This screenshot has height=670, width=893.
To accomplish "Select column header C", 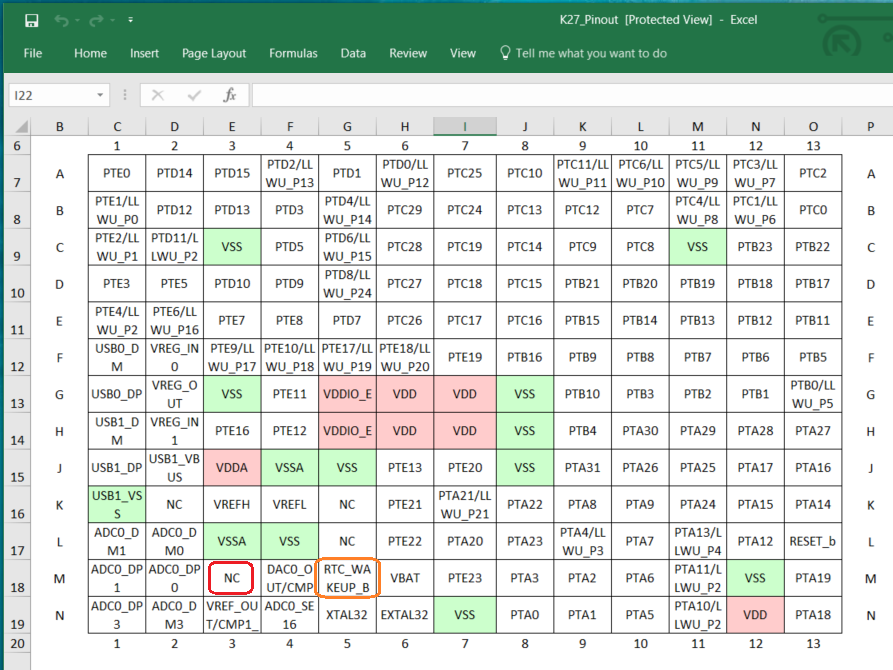I will pyautogui.click(x=117, y=126).
